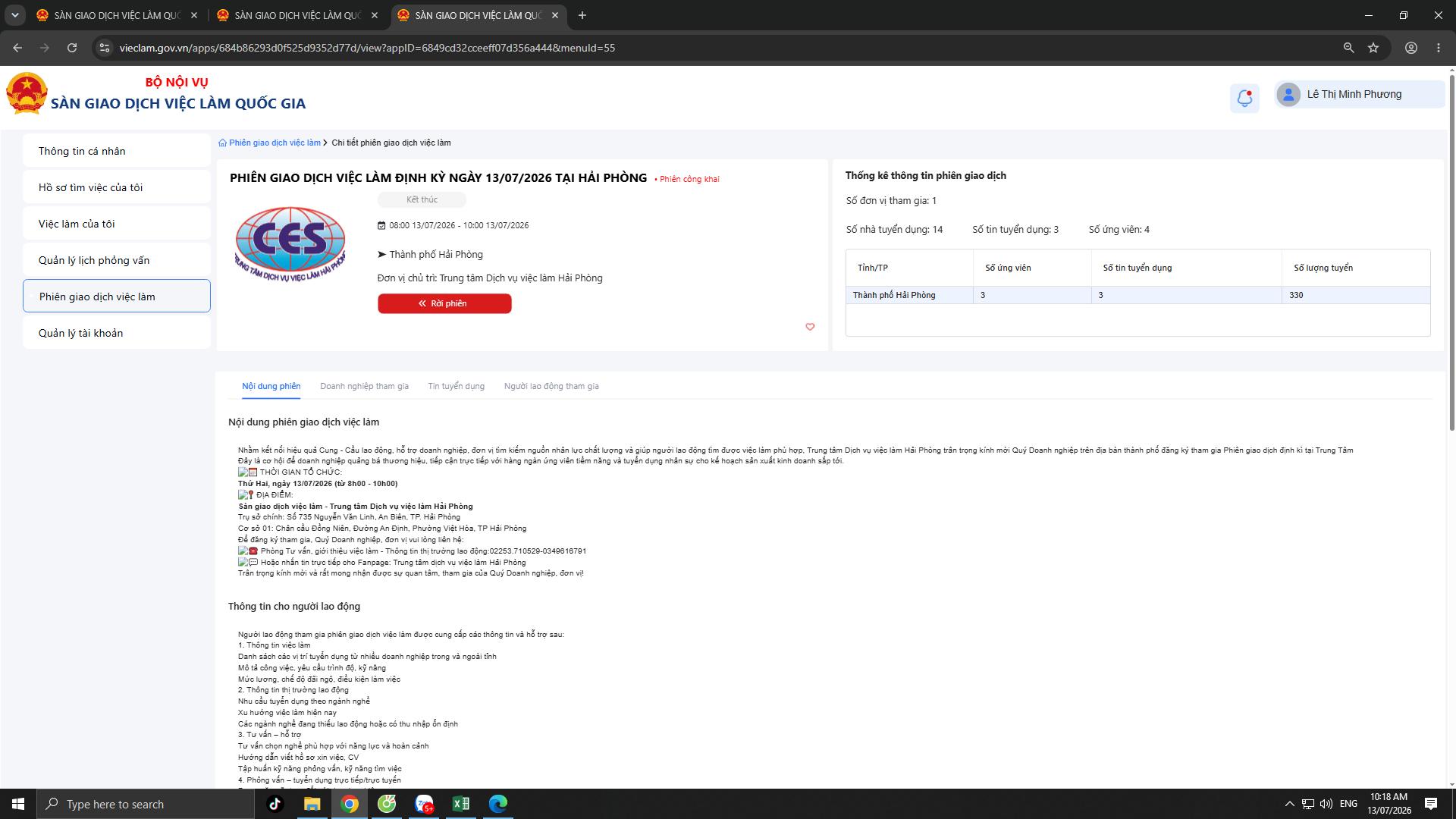Bookmark page with star icon
The height and width of the screenshot is (819, 1456).
coord(1373,48)
